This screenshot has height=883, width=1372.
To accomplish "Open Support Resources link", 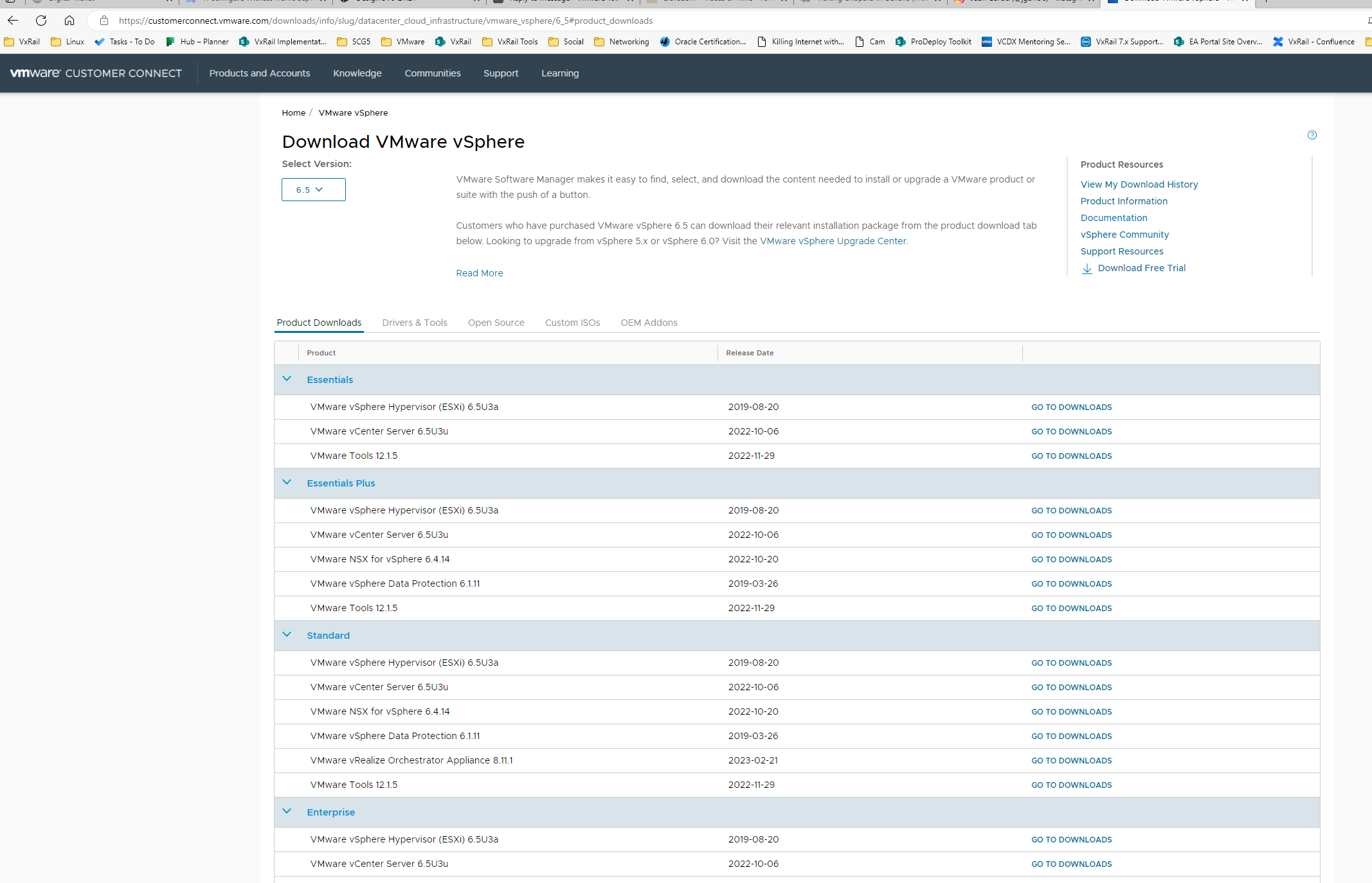I will coord(1122,251).
